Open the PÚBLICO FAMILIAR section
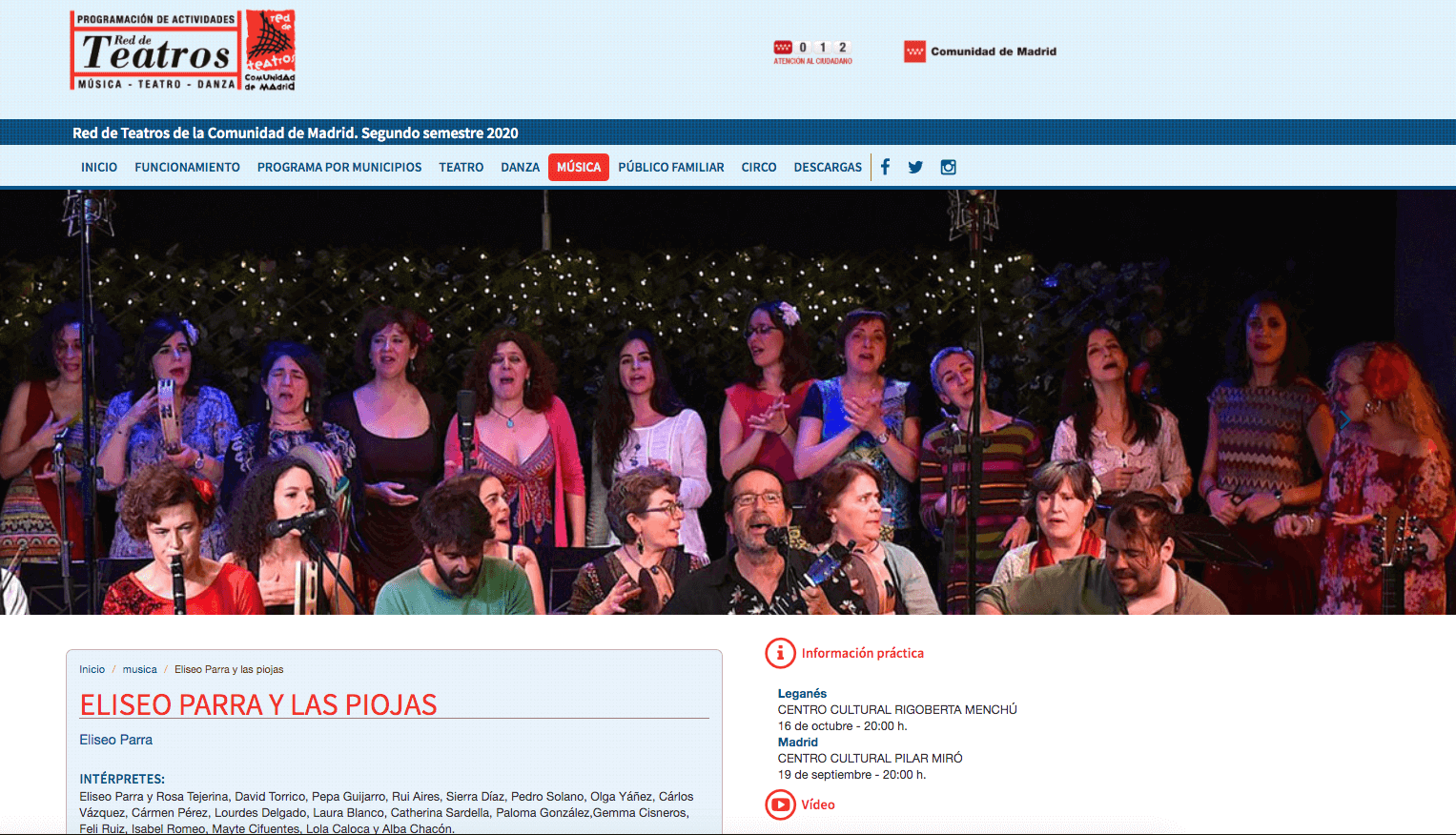The height and width of the screenshot is (835, 1456). (x=671, y=167)
